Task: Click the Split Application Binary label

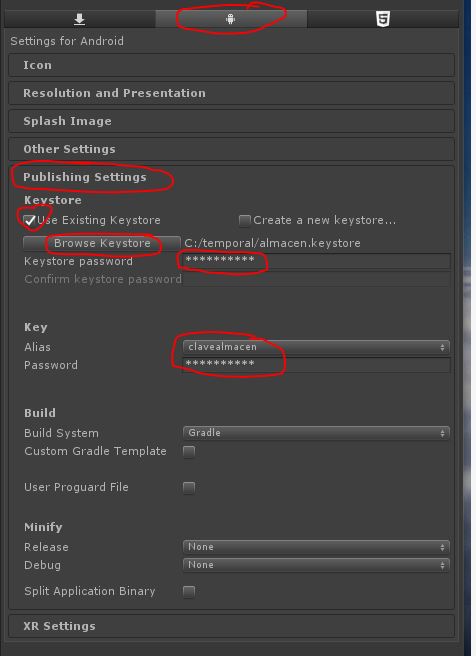Action: 90,592
